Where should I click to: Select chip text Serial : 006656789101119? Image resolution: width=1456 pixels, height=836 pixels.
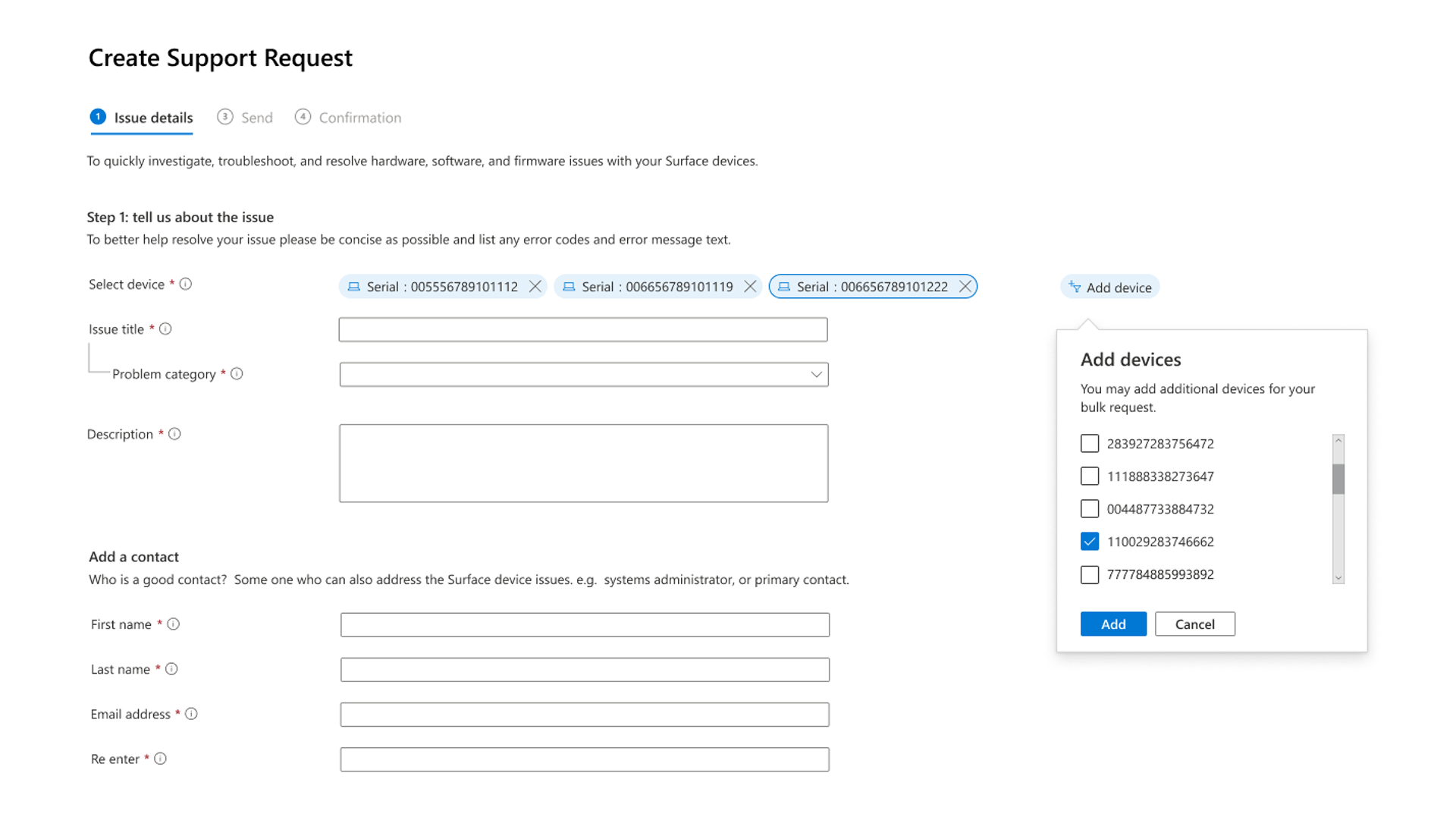(657, 287)
